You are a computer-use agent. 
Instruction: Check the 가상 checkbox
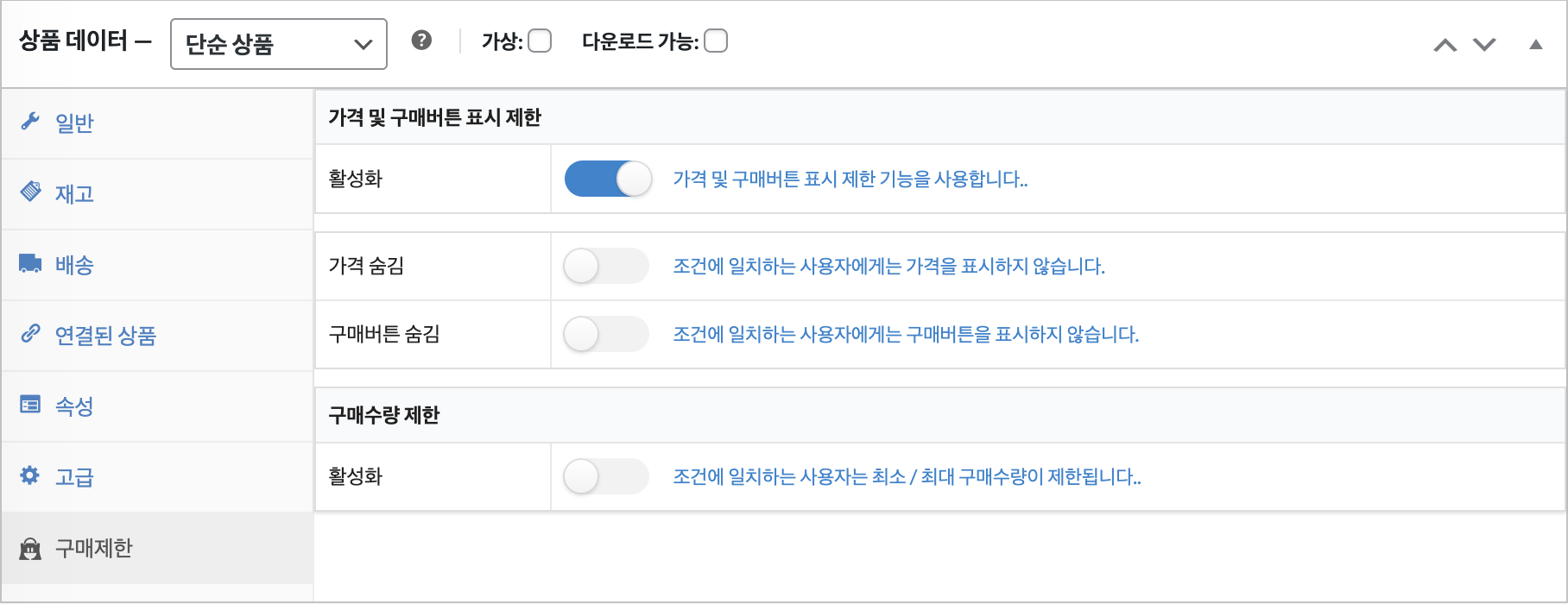click(x=540, y=41)
